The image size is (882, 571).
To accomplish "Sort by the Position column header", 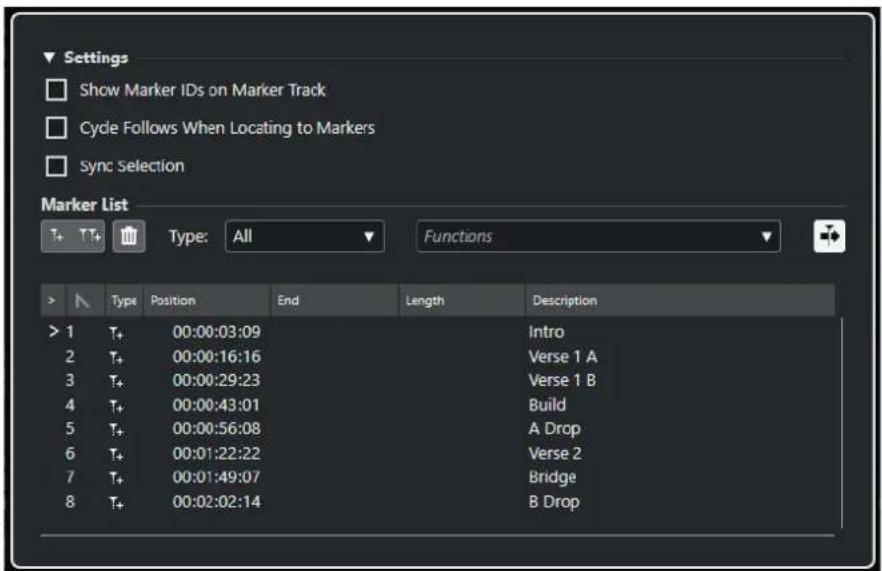I will point(207,300).
